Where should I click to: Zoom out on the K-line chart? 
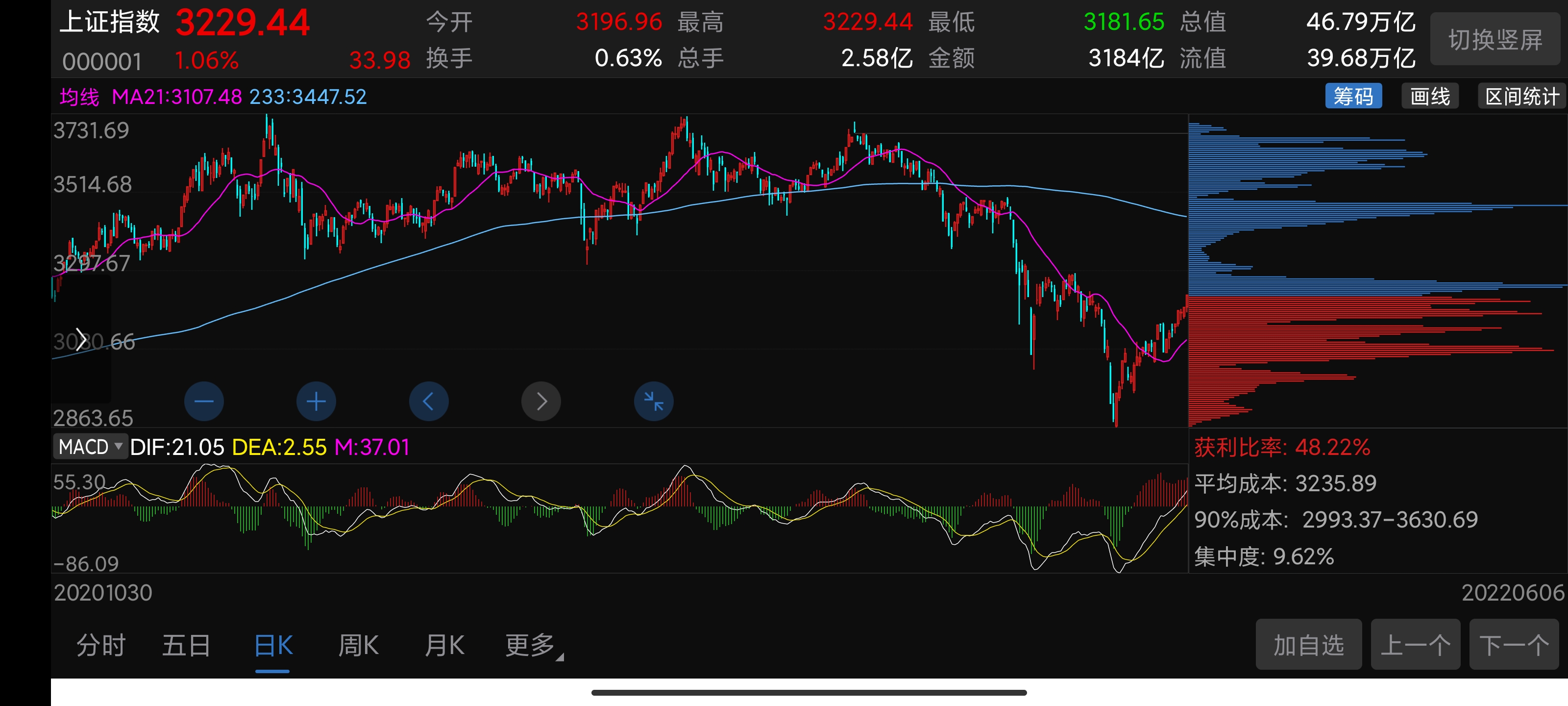tap(204, 401)
